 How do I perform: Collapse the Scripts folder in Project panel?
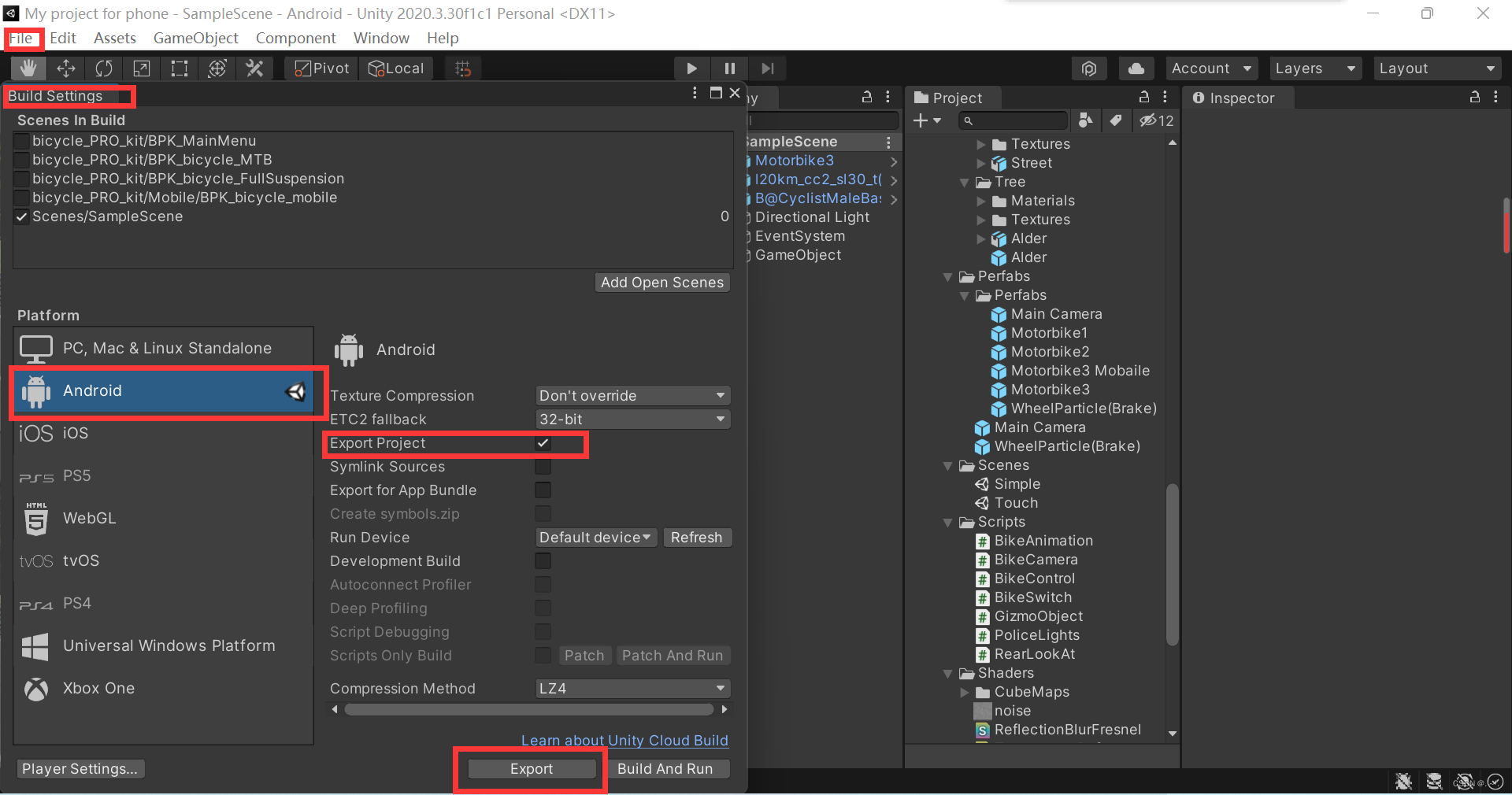coord(947,522)
